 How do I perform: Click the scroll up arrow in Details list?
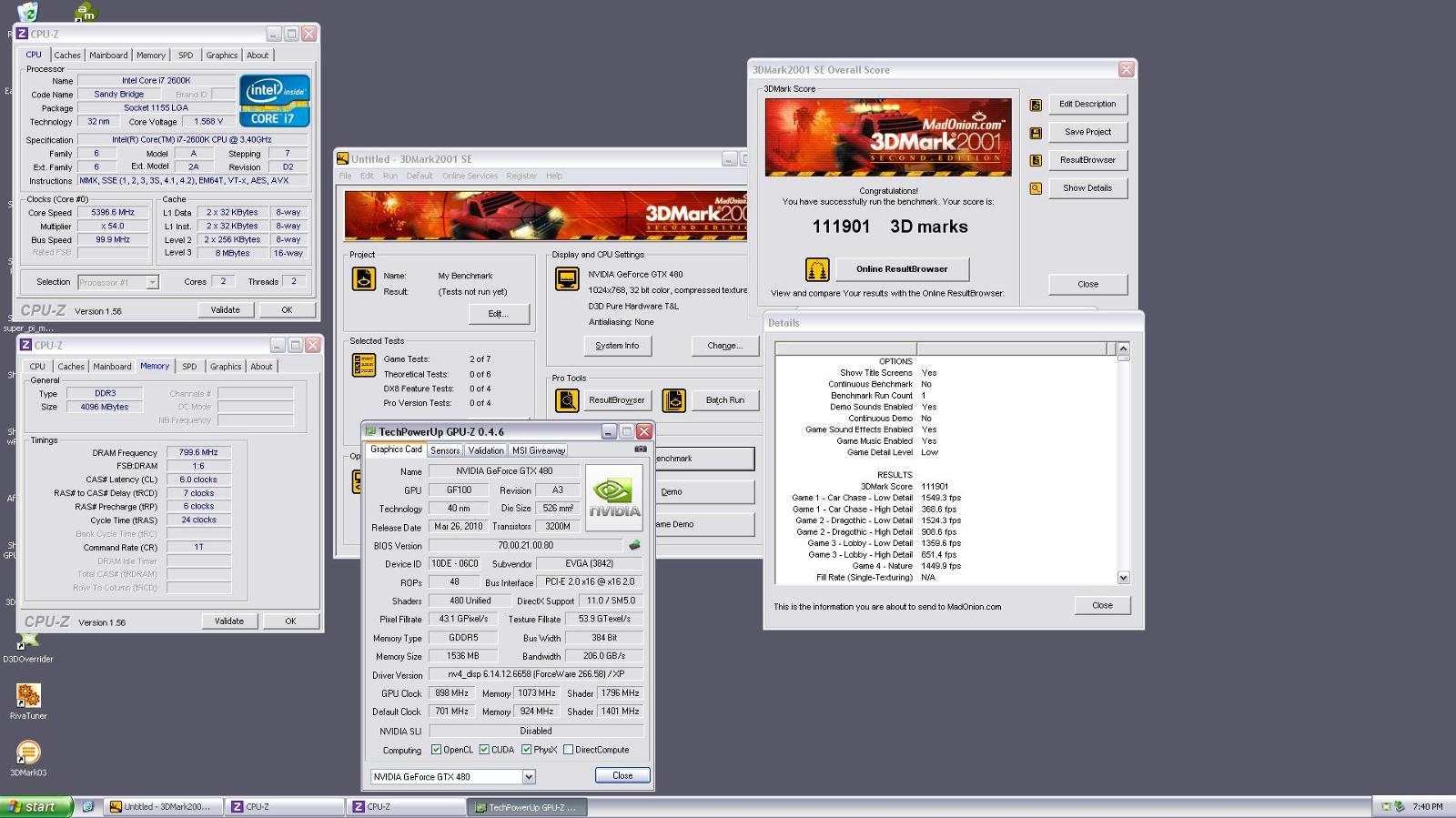pyautogui.click(x=1123, y=348)
